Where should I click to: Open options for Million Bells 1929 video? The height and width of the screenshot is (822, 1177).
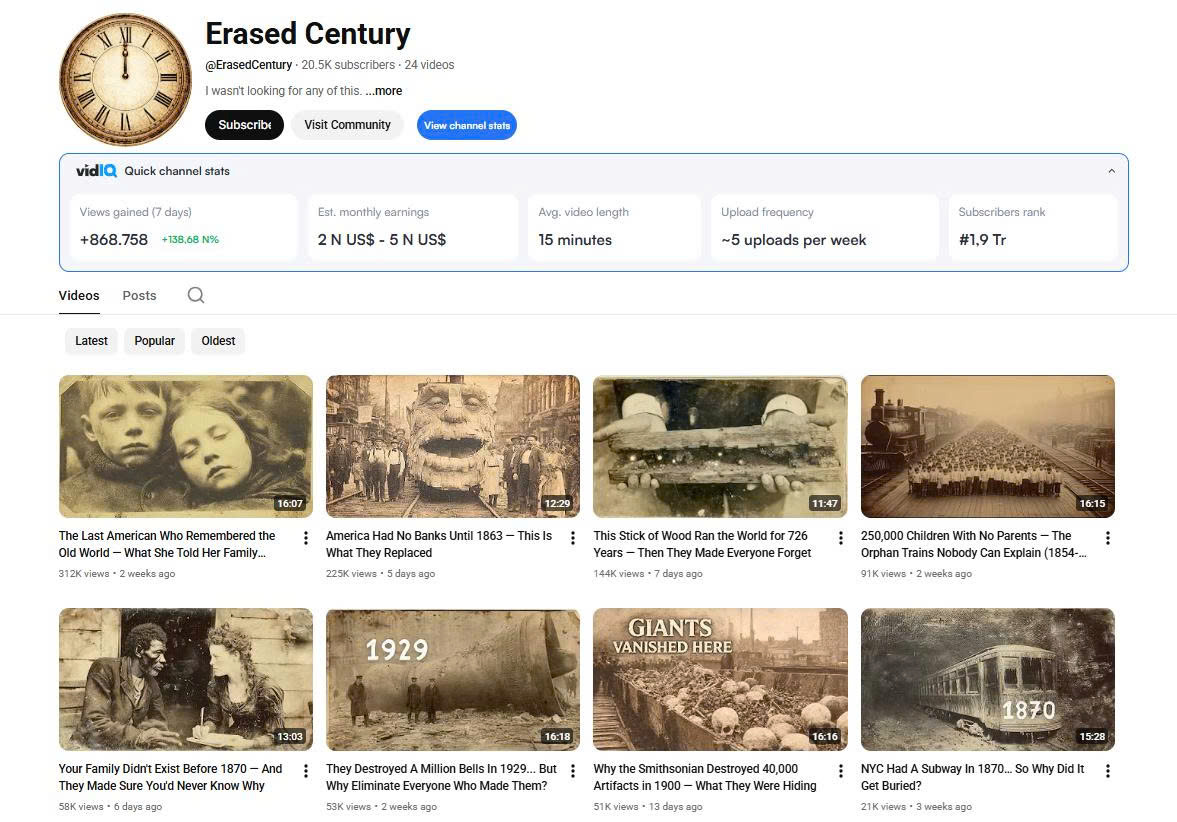tap(573, 771)
